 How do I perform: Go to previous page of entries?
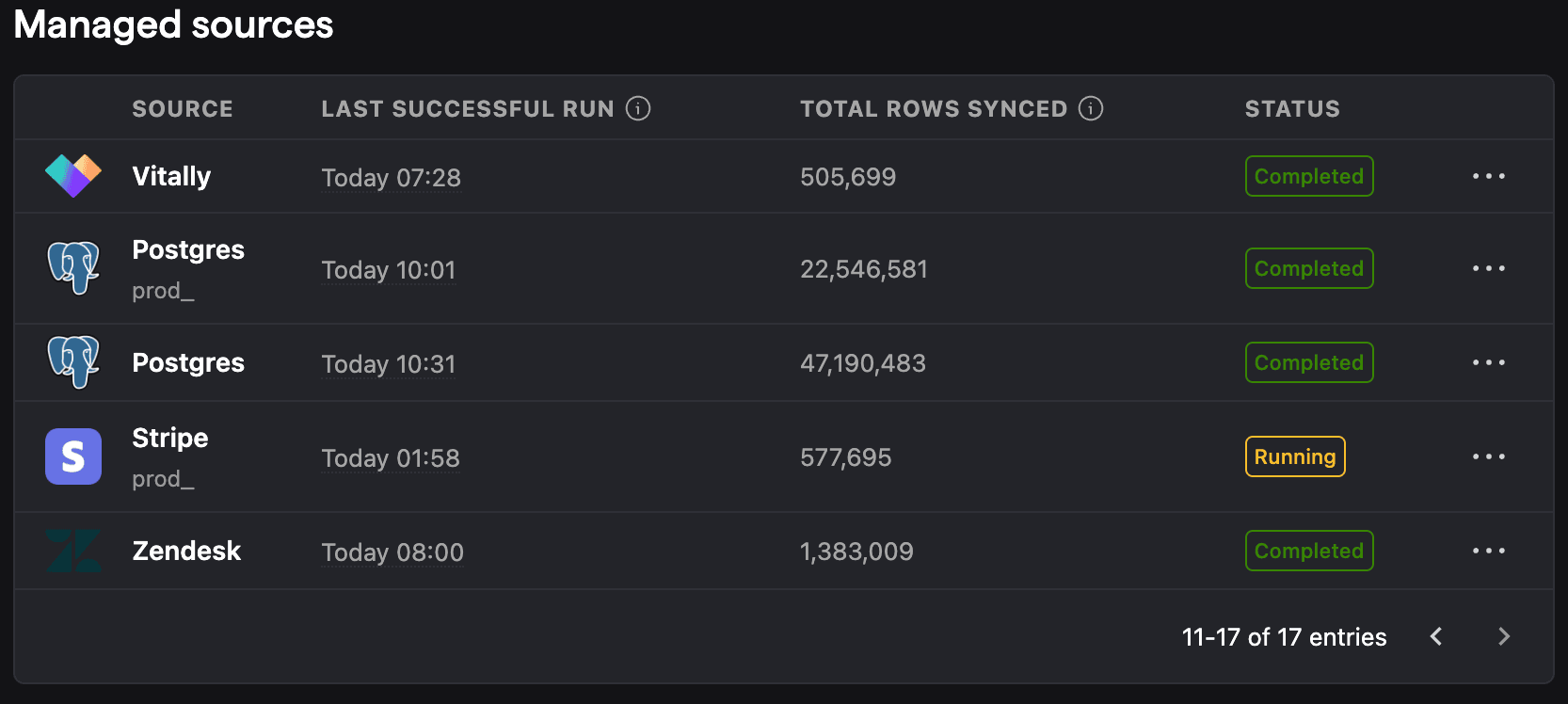[x=1436, y=636]
